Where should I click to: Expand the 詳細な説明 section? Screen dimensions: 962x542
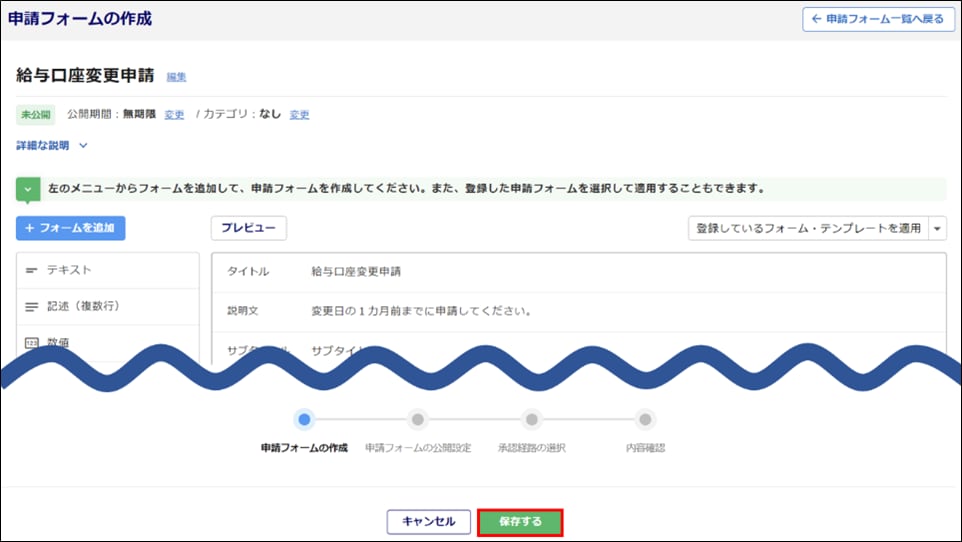tap(52, 145)
